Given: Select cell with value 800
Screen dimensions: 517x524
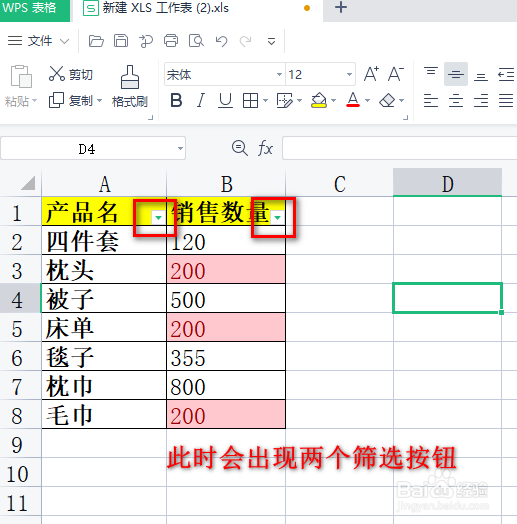Looking at the screenshot, I should pos(226,385).
